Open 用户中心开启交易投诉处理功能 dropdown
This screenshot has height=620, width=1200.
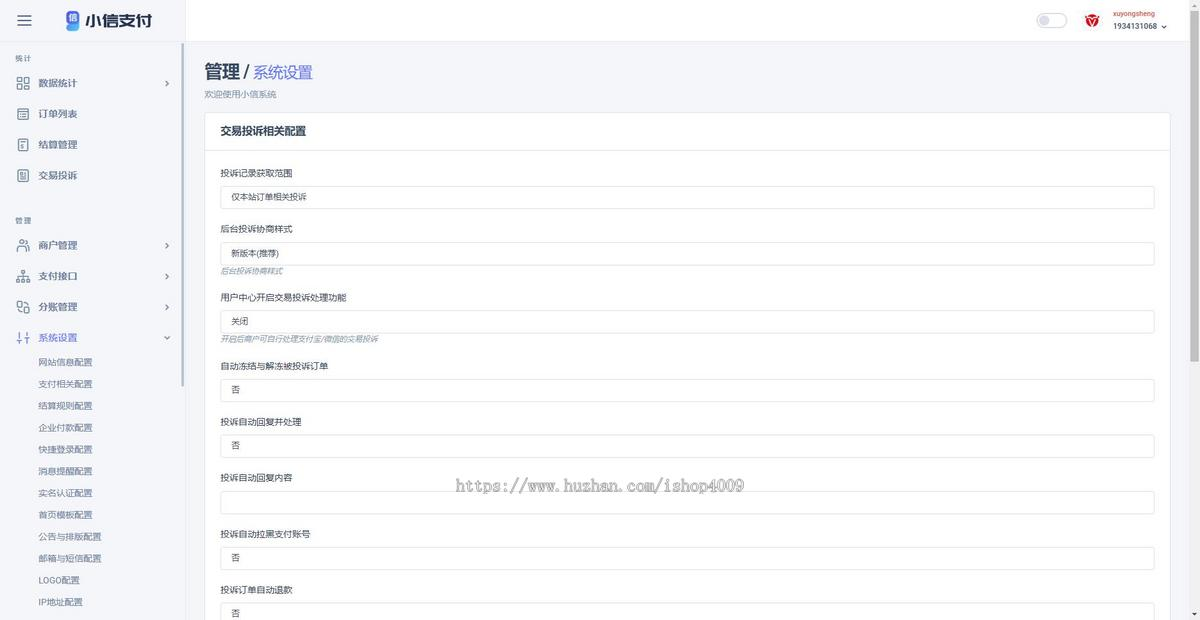click(x=687, y=321)
